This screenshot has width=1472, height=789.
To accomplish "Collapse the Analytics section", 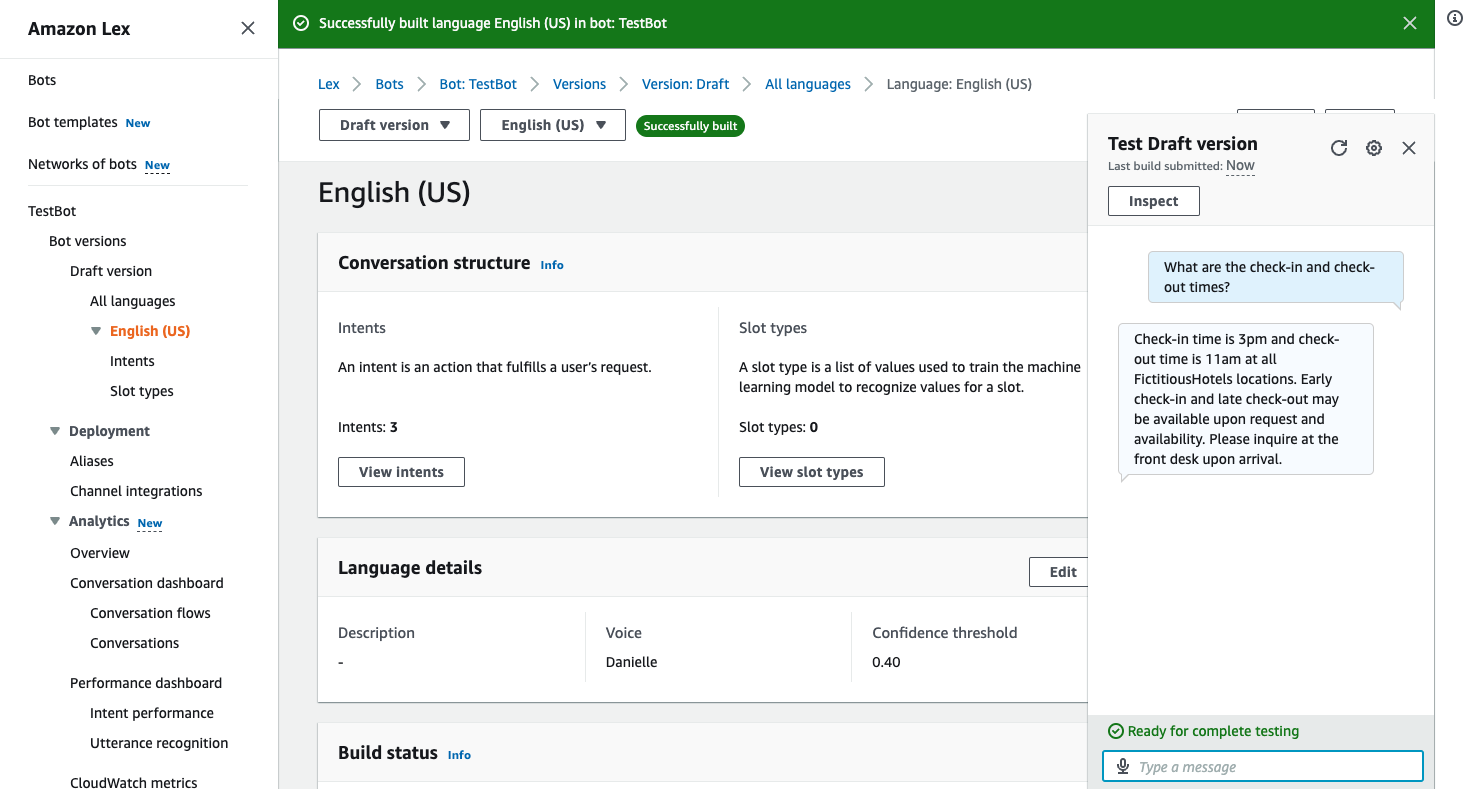I will tap(55, 521).
